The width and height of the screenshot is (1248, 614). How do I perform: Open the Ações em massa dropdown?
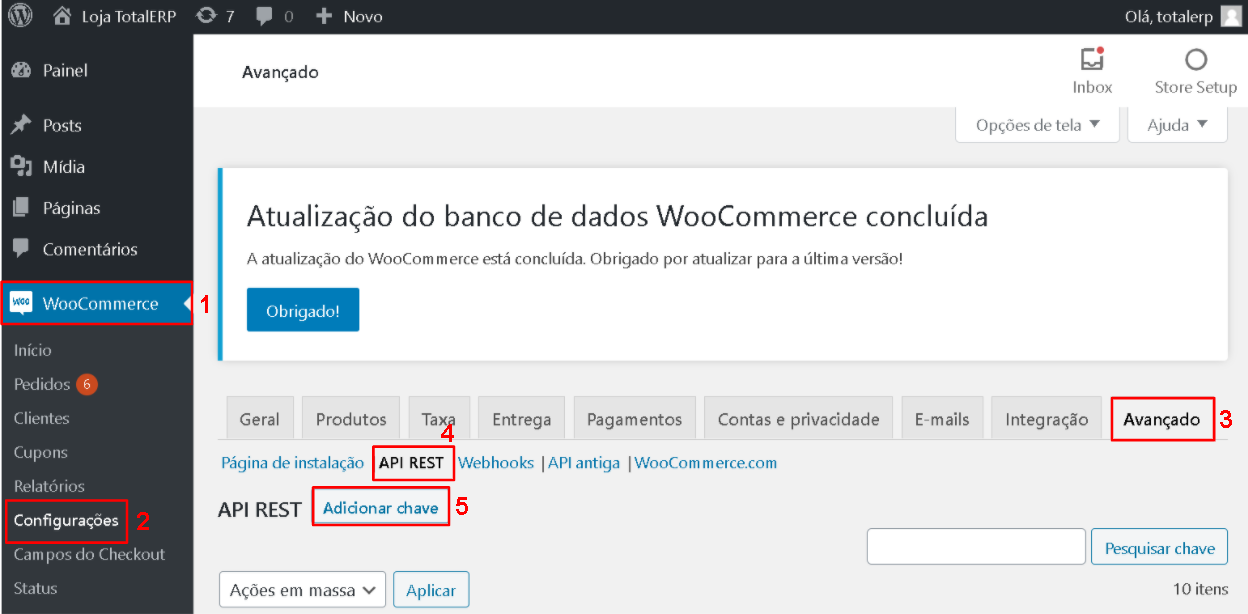(x=302, y=590)
